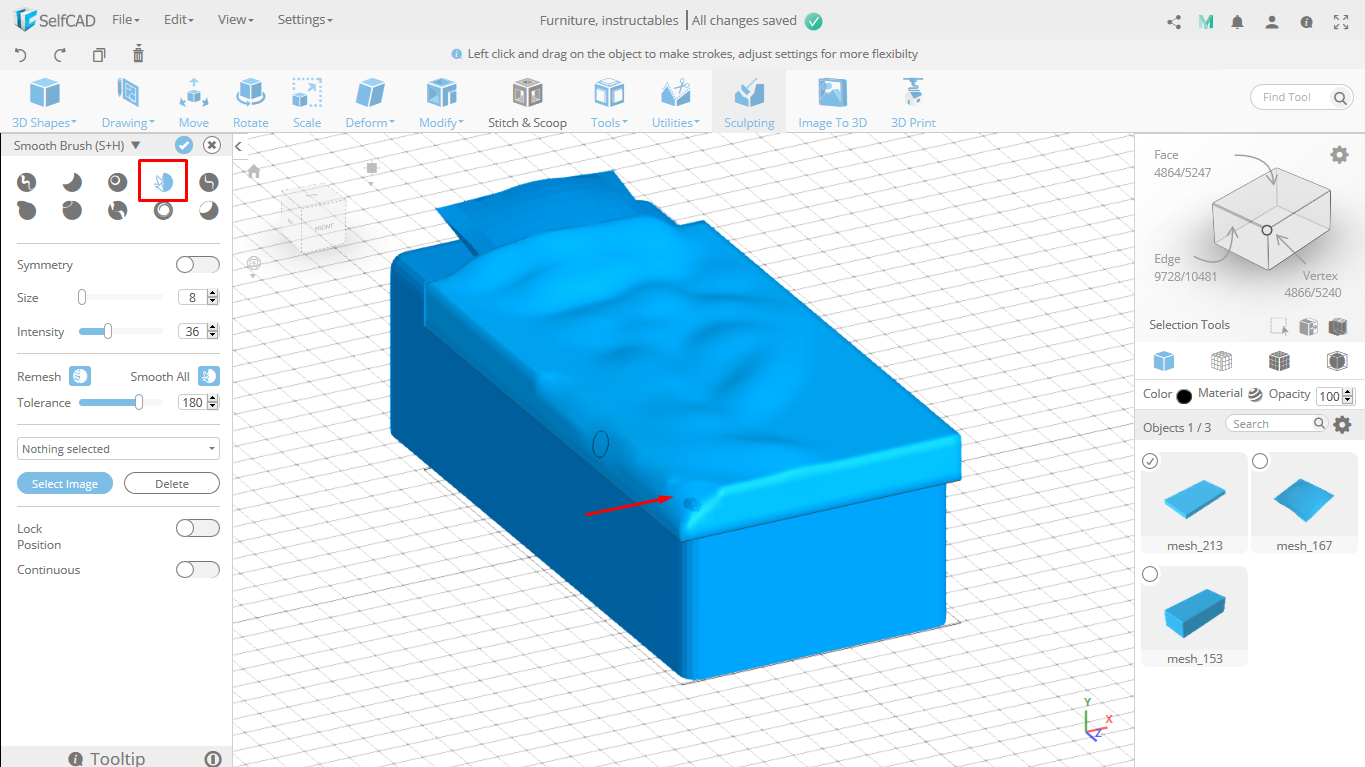This screenshot has height=767, width=1365.
Task: Open the notifications bell
Action: coord(1238,21)
